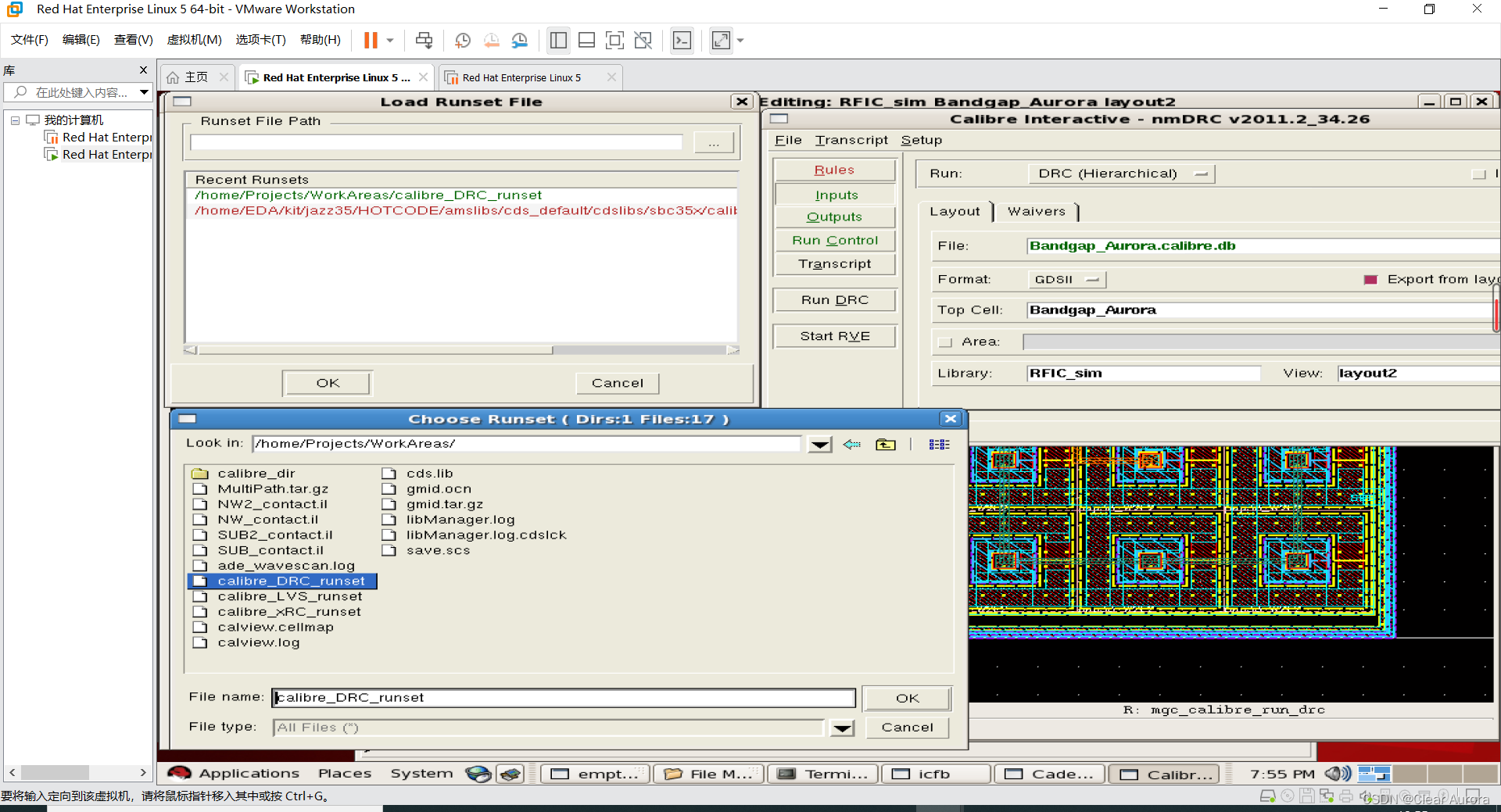1501x812 pixels.
Task: Open the Run DRC (Hierarchical) selector
Action: 1121,173
